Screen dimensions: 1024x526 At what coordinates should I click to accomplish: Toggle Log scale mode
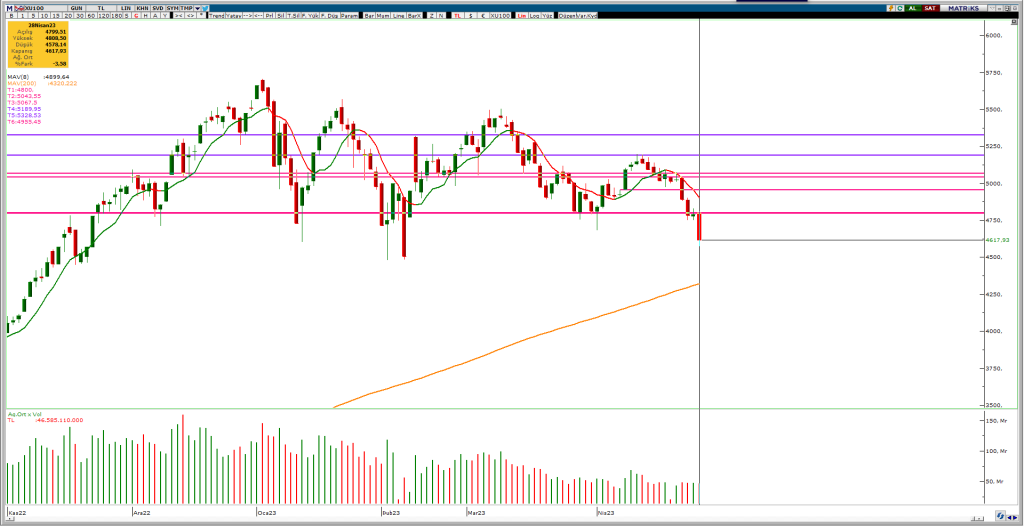point(532,16)
